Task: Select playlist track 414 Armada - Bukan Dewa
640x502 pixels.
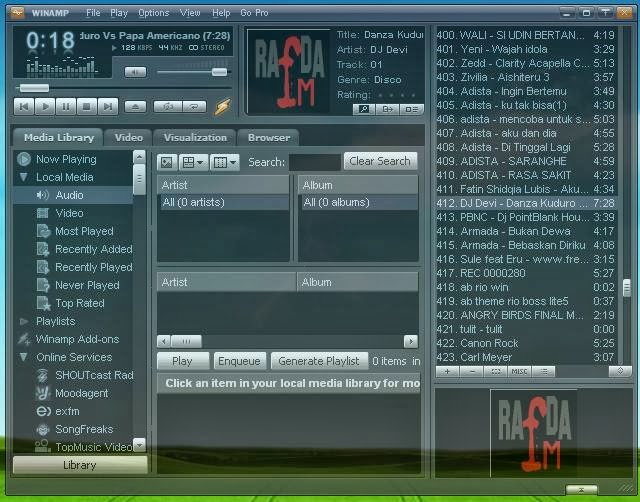Action: pos(526,231)
